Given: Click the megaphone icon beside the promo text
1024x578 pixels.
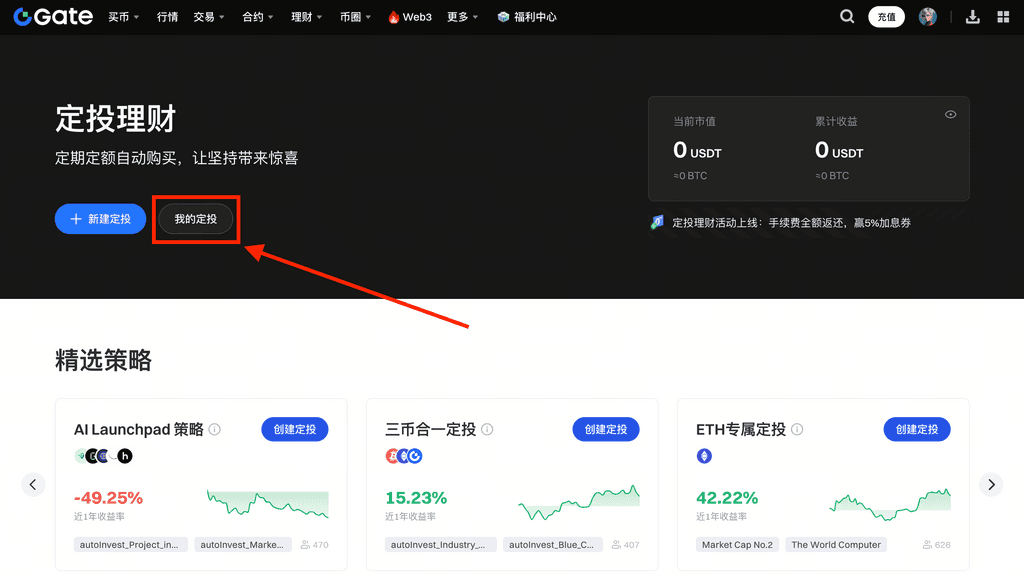Looking at the screenshot, I should click(657, 222).
